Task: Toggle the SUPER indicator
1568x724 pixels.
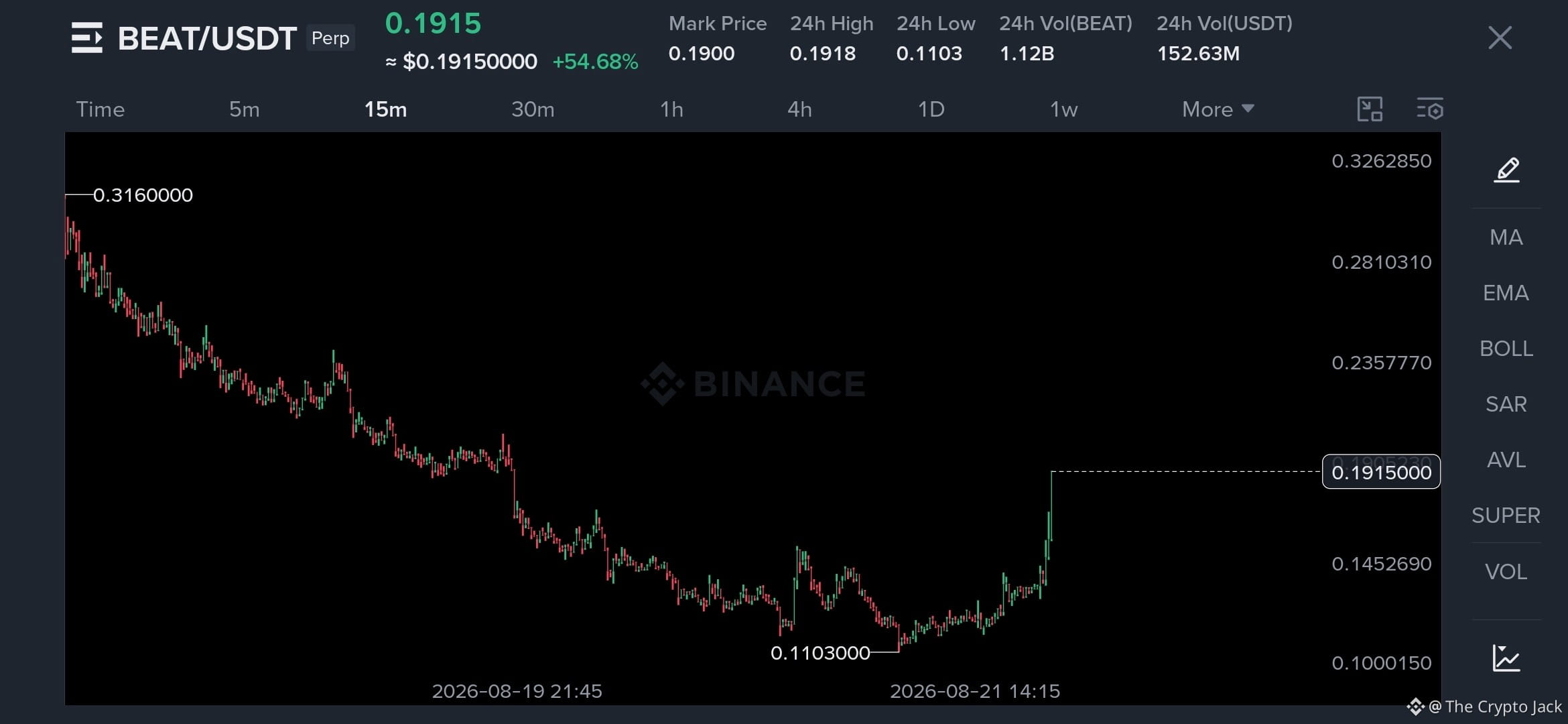Action: 1506,516
